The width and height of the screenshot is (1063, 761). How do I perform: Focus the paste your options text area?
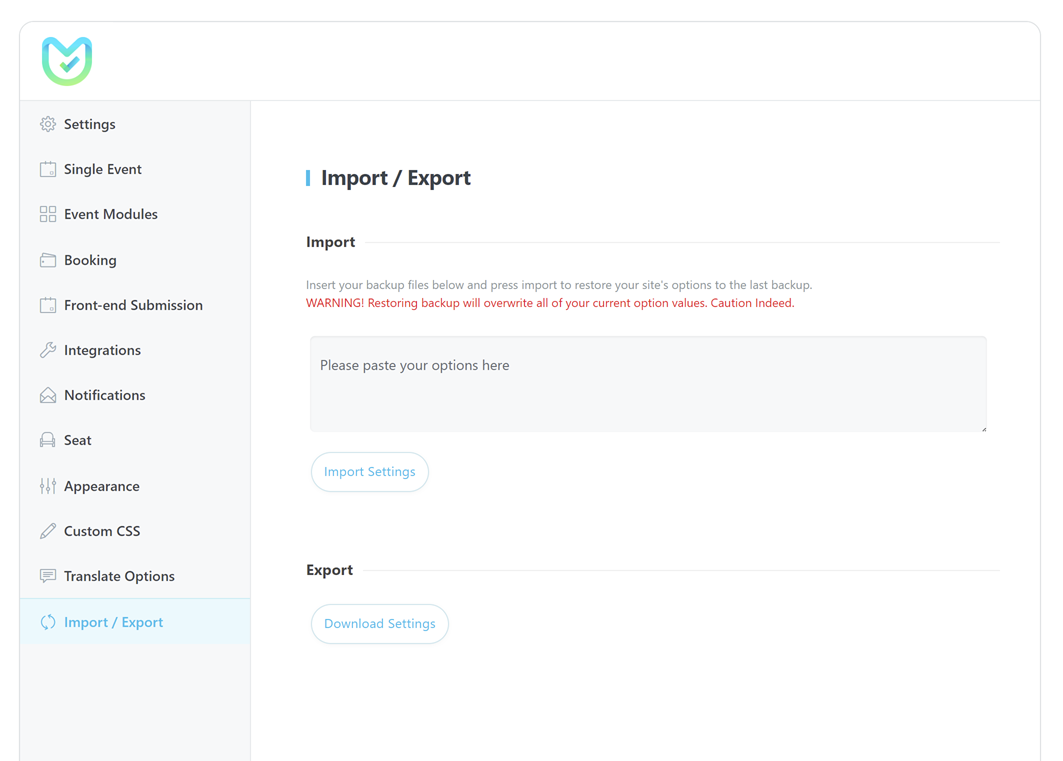click(648, 384)
